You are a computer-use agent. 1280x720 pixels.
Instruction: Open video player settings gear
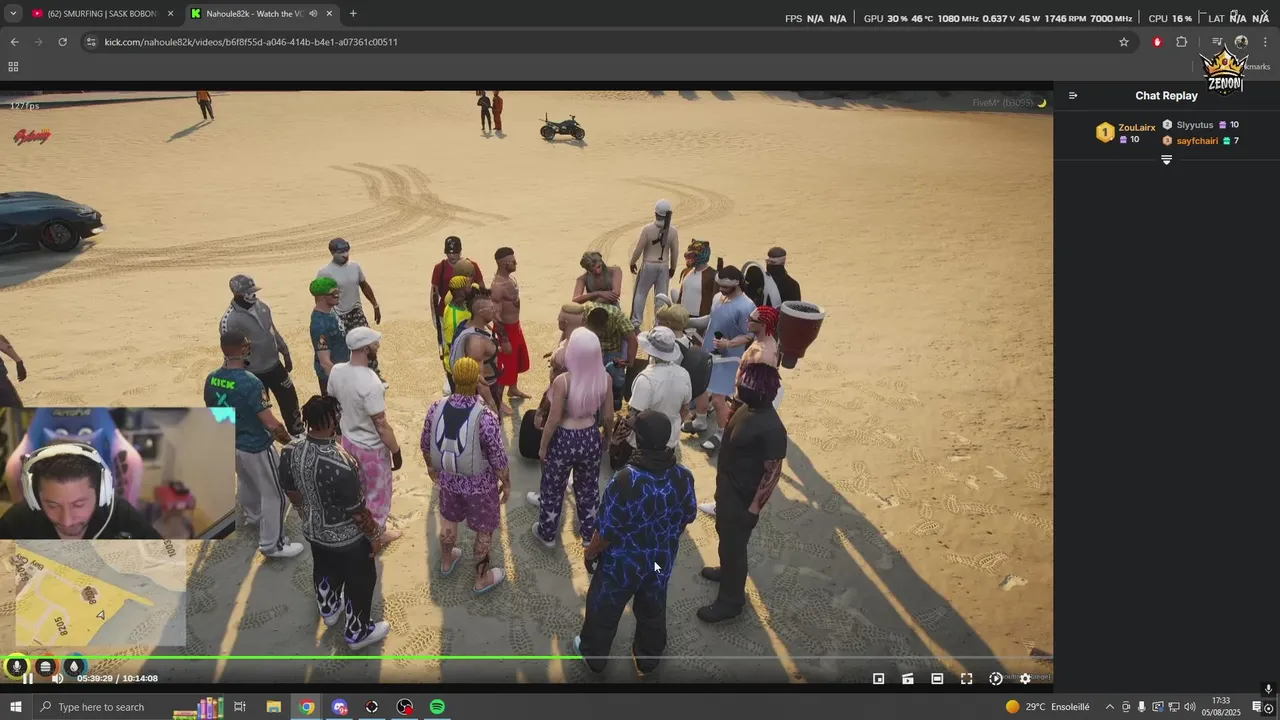pos(1025,678)
